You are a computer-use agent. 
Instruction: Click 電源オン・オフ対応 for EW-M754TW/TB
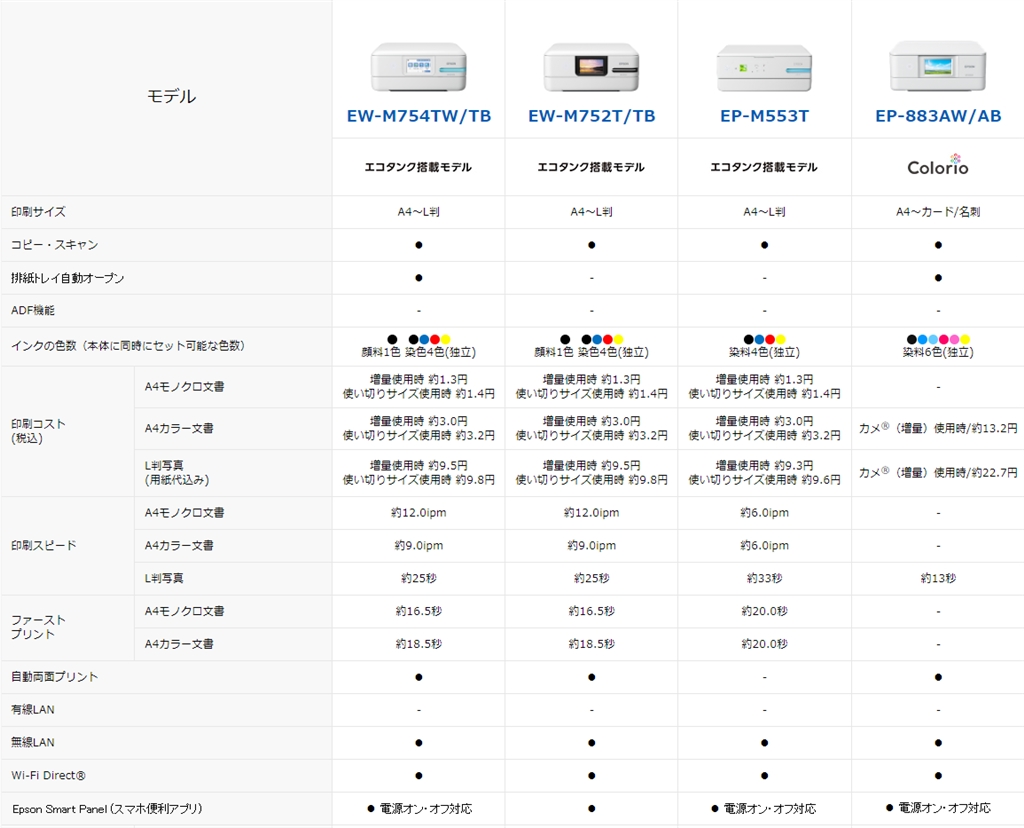[426, 808]
